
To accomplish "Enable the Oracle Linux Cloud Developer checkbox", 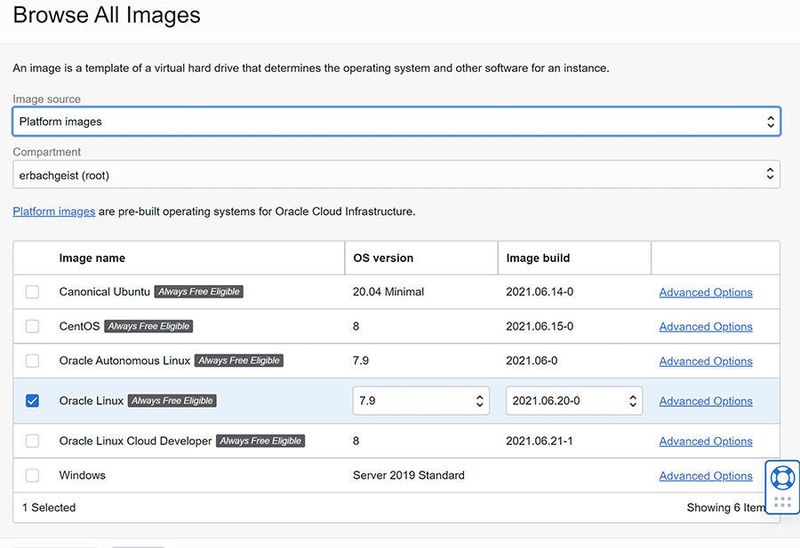I will tap(33, 441).
